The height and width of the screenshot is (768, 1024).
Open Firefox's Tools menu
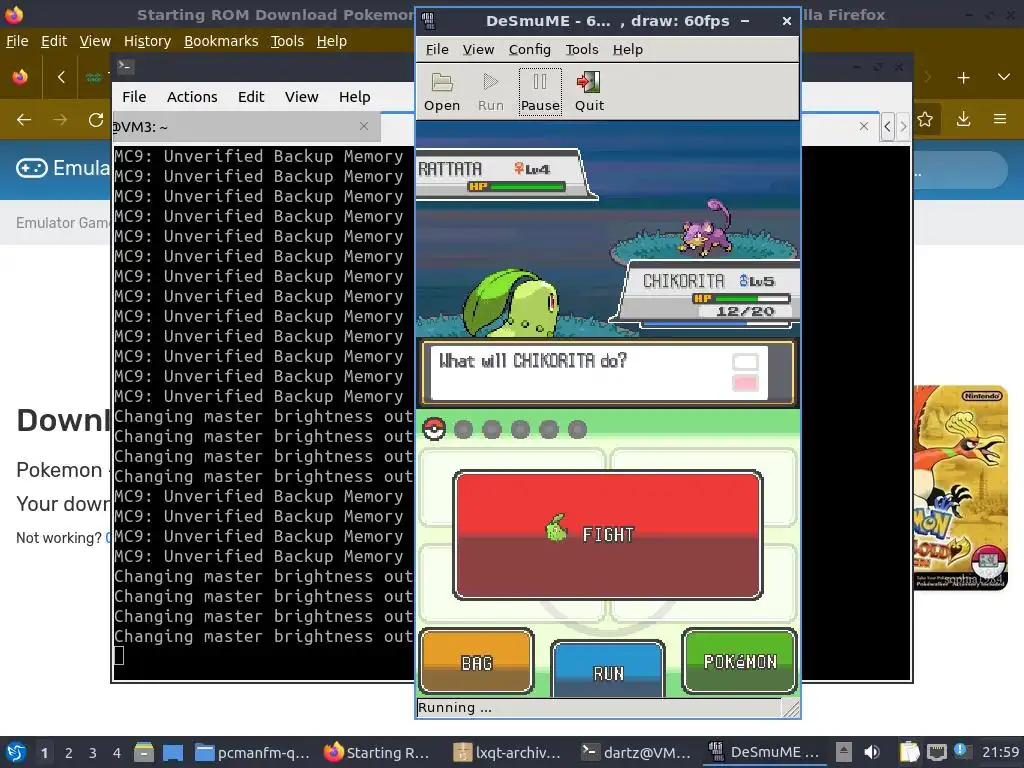click(287, 41)
